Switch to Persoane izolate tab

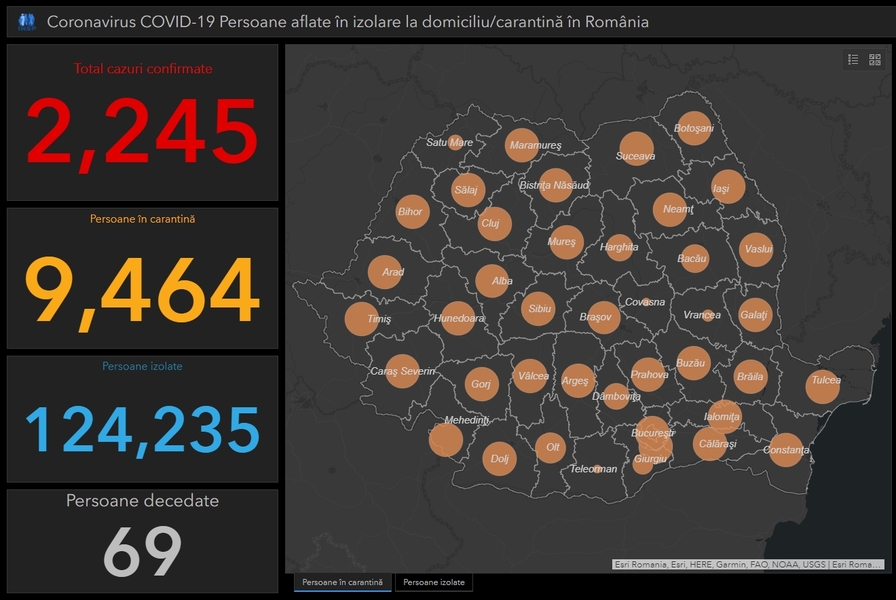[x=434, y=582]
